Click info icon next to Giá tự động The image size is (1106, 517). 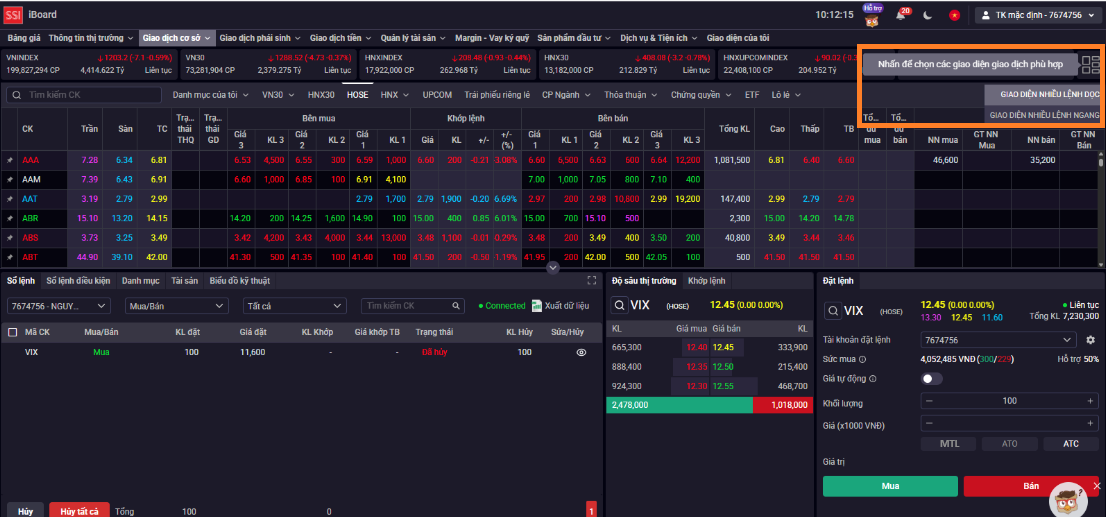pos(873,379)
